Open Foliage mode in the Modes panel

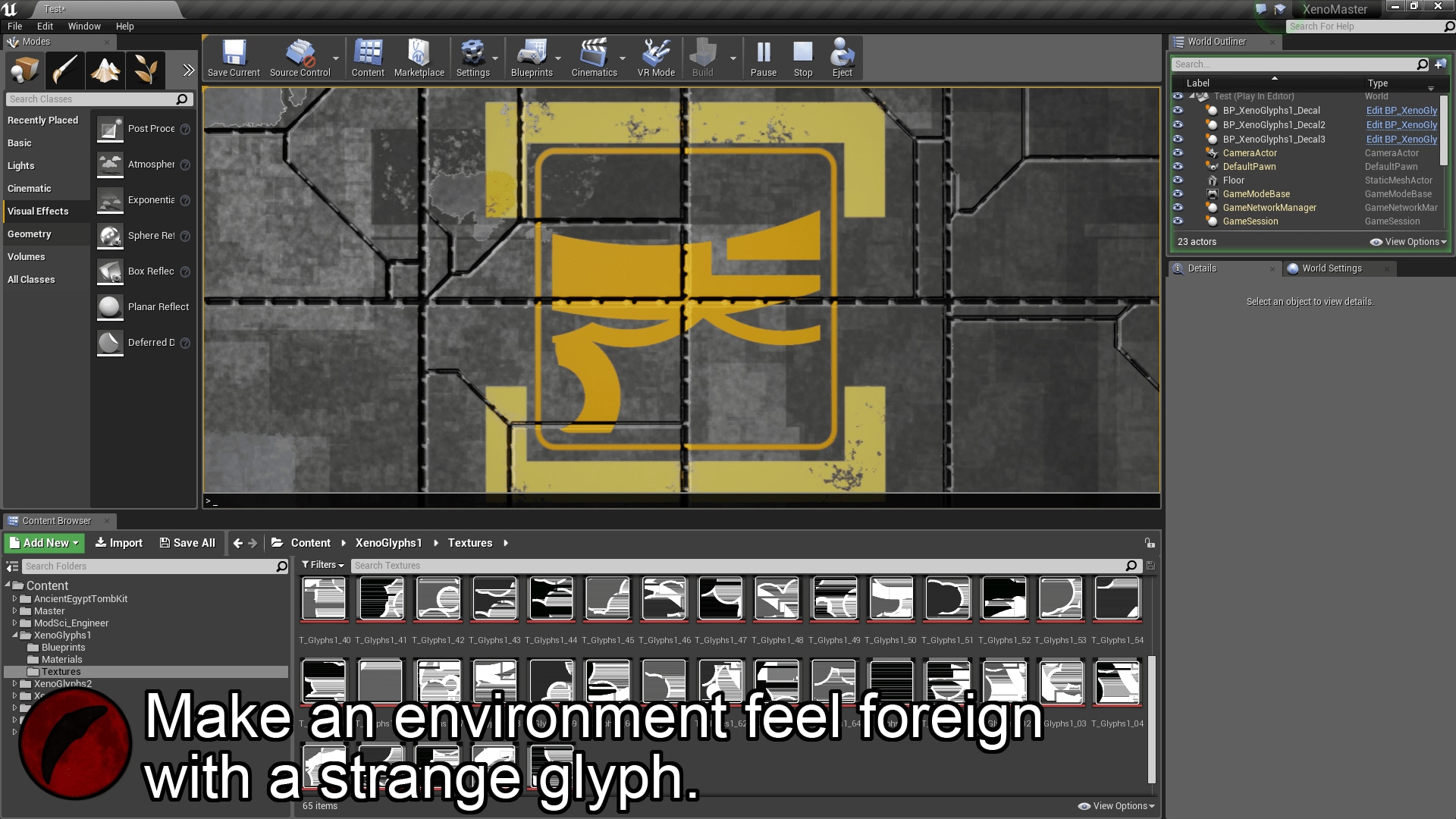tap(144, 70)
